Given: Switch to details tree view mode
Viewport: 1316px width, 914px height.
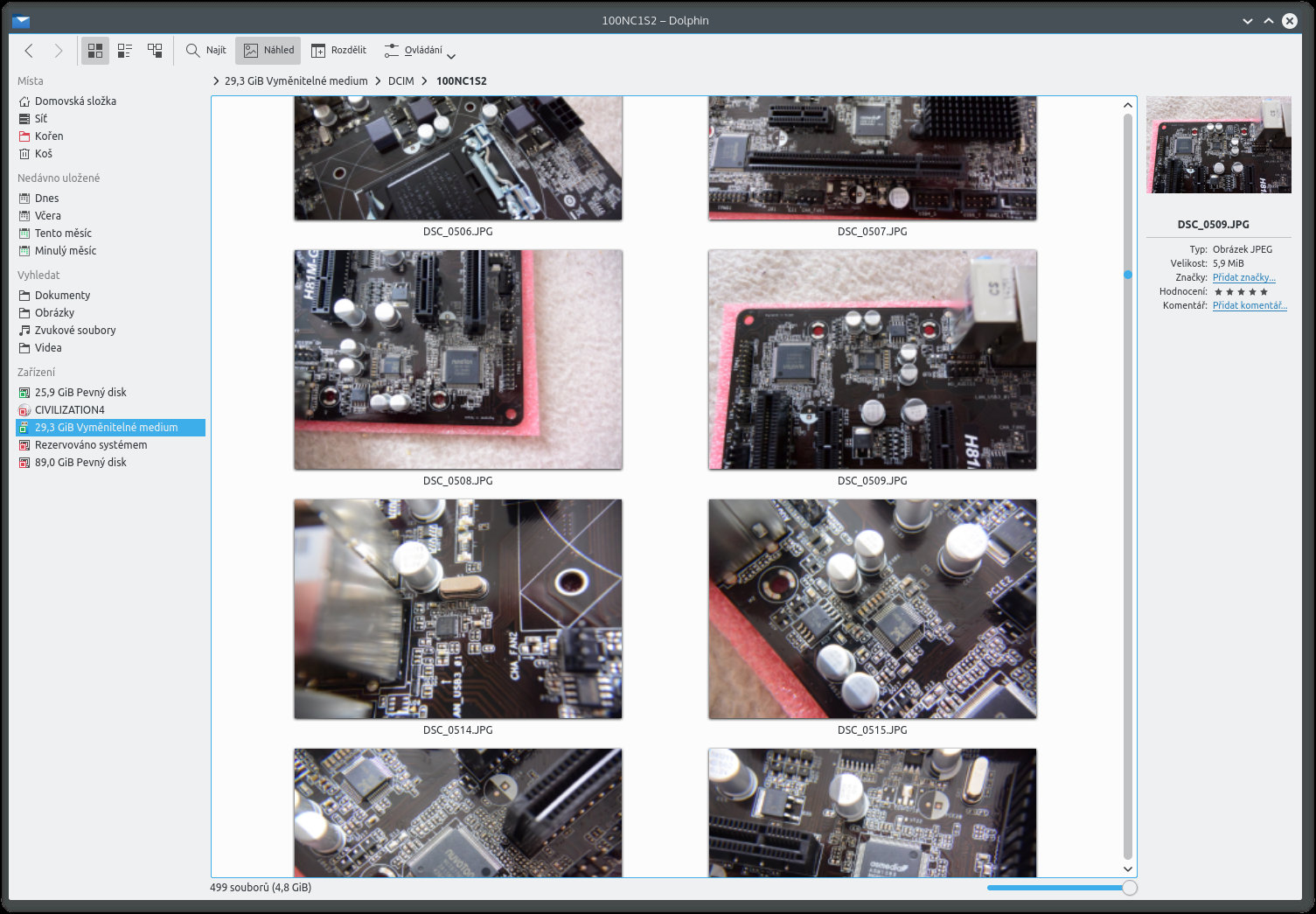Looking at the screenshot, I should [155, 51].
